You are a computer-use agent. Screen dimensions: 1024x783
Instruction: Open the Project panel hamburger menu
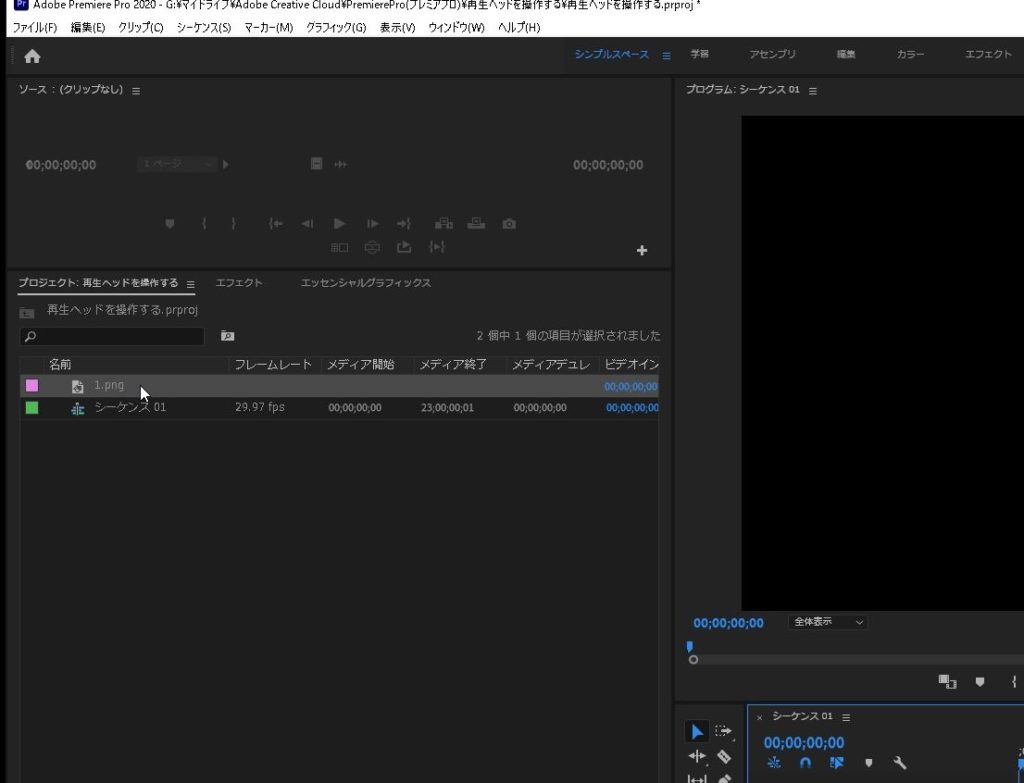pyautogui.click(x=190, y=284)
